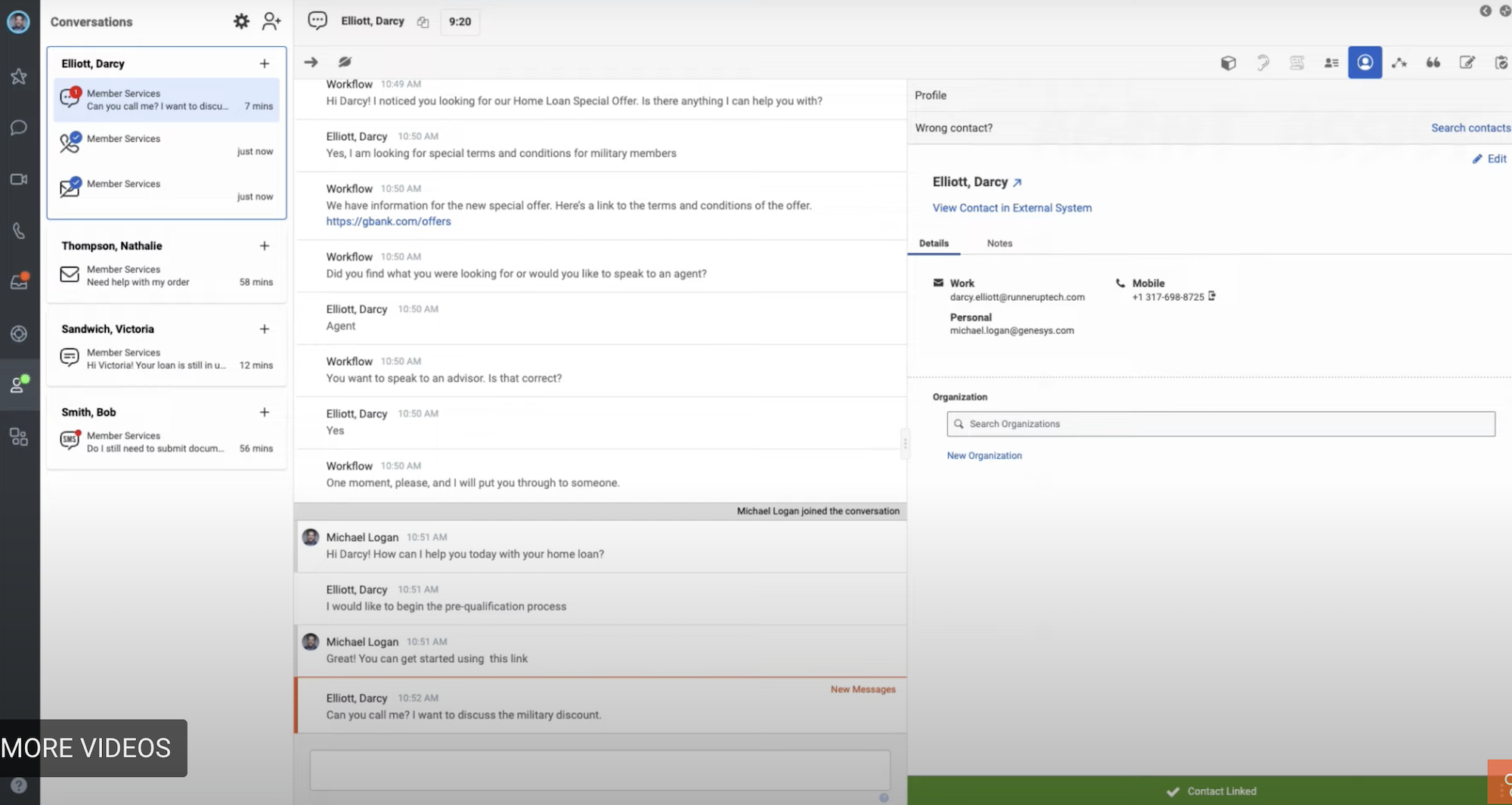This screenshot has width=1512, height=805.
Task: Open the journey dots icon in right toolbar
Action: click(1399, 63)
